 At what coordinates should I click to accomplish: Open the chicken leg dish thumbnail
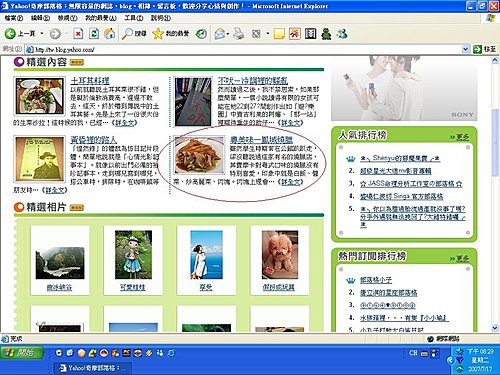coord(199,155)
